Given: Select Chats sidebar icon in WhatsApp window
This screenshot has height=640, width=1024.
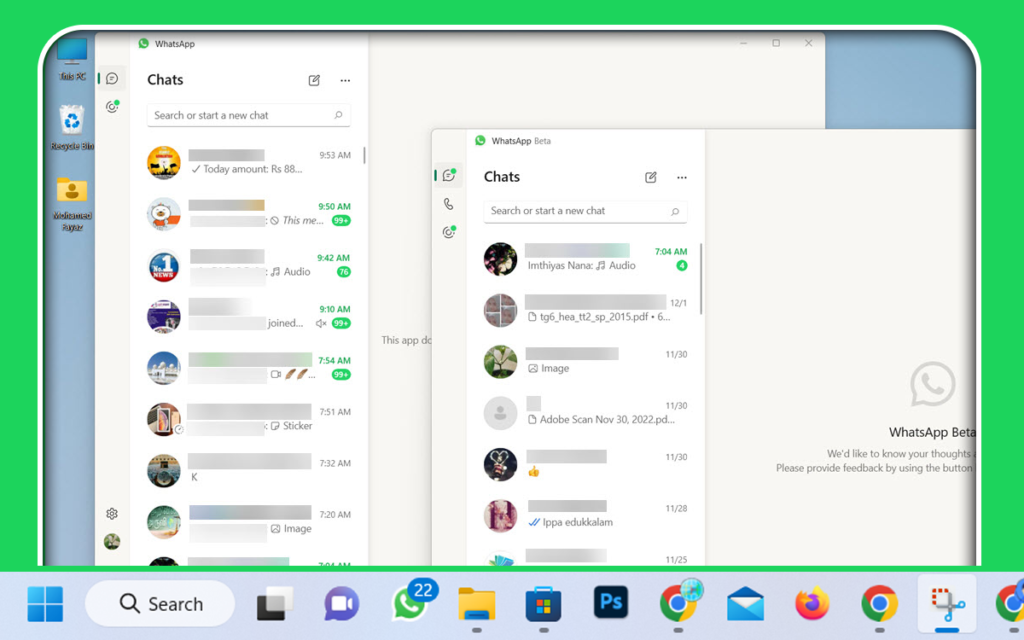Looking at the screenshot, I should point(112,78).
